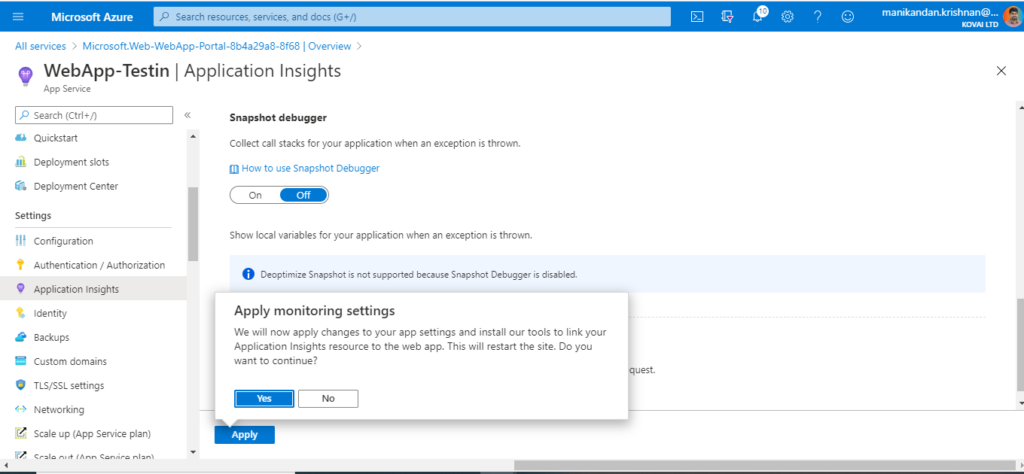
Task: Open Configuration in Settings menu
Action: point(63,241)
